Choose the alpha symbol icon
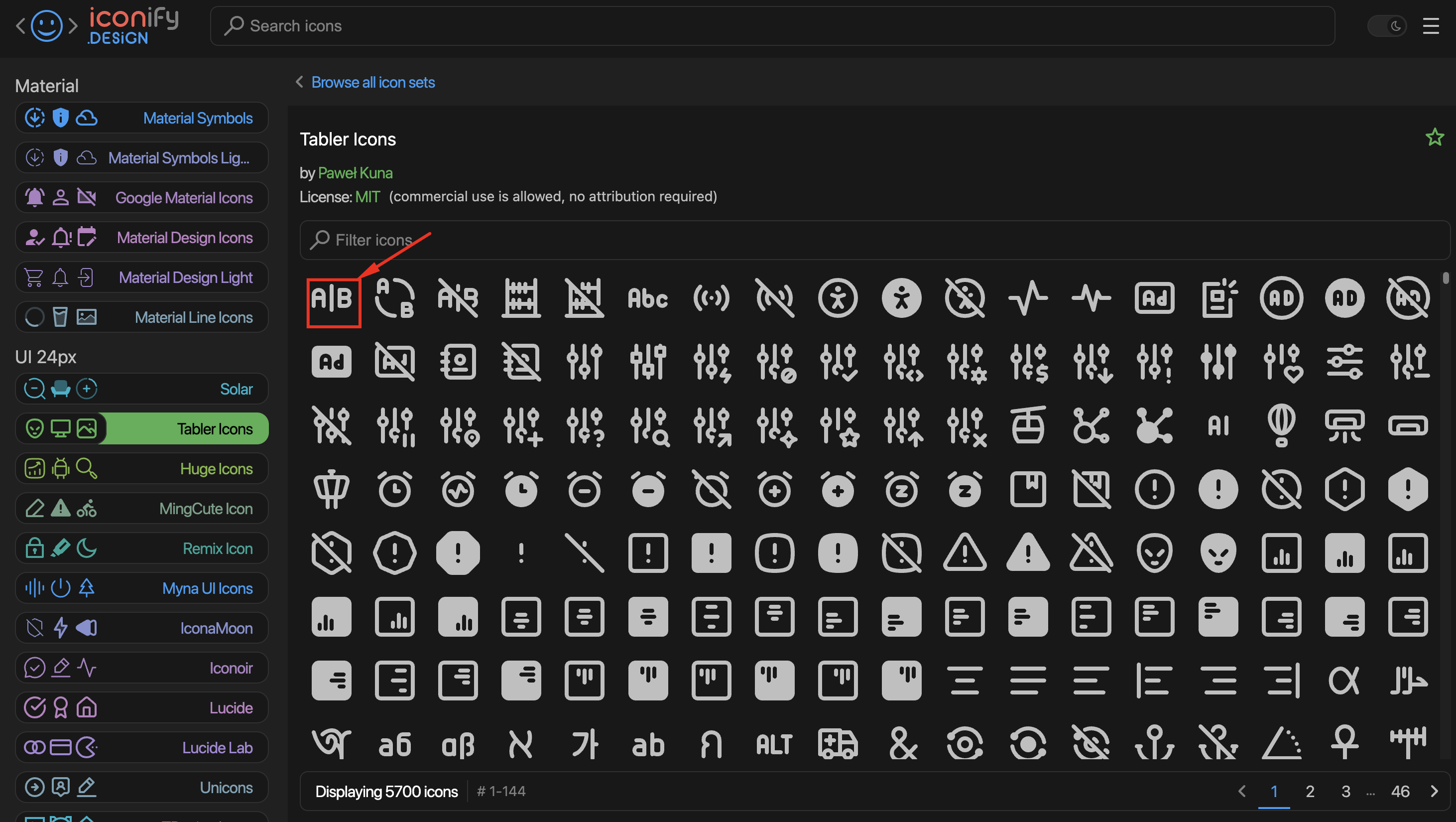 [1344, 680]
